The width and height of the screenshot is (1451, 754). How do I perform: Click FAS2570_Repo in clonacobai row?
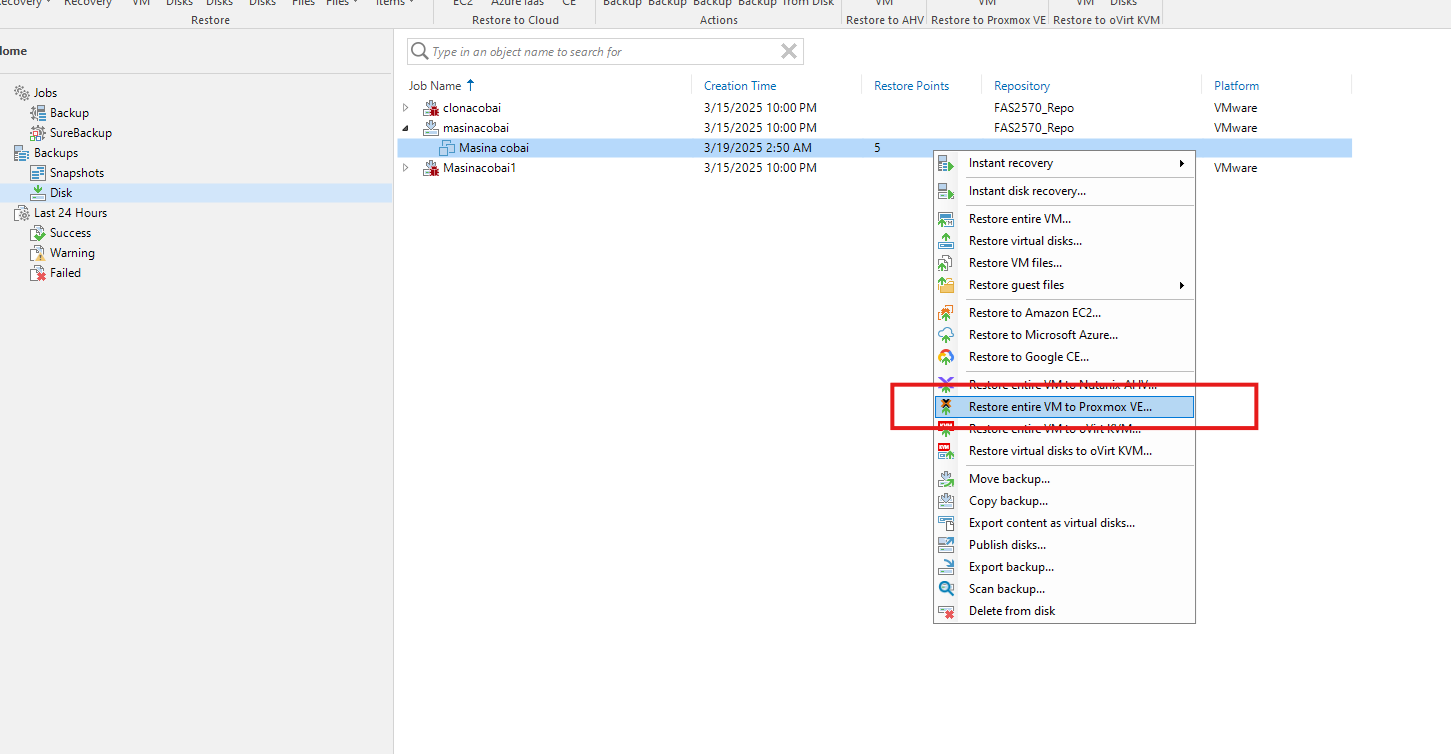tap(1034, 108)
